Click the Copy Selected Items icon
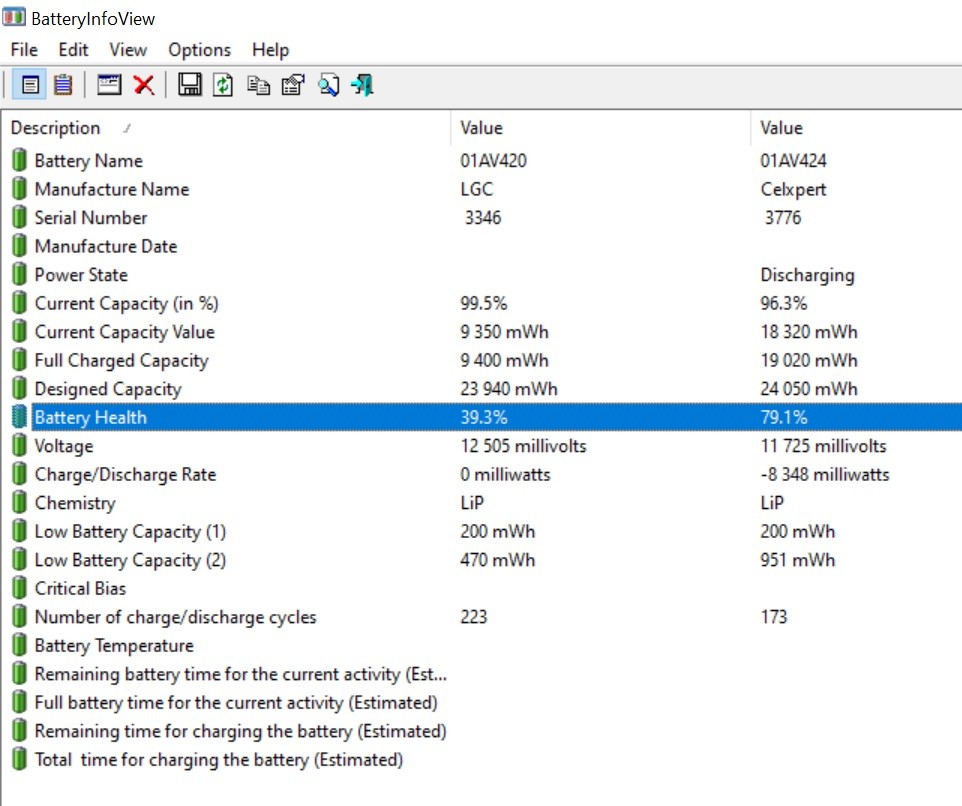Image resolution: width=962 pixels, height=806 pixels. [x=258, y=85]
